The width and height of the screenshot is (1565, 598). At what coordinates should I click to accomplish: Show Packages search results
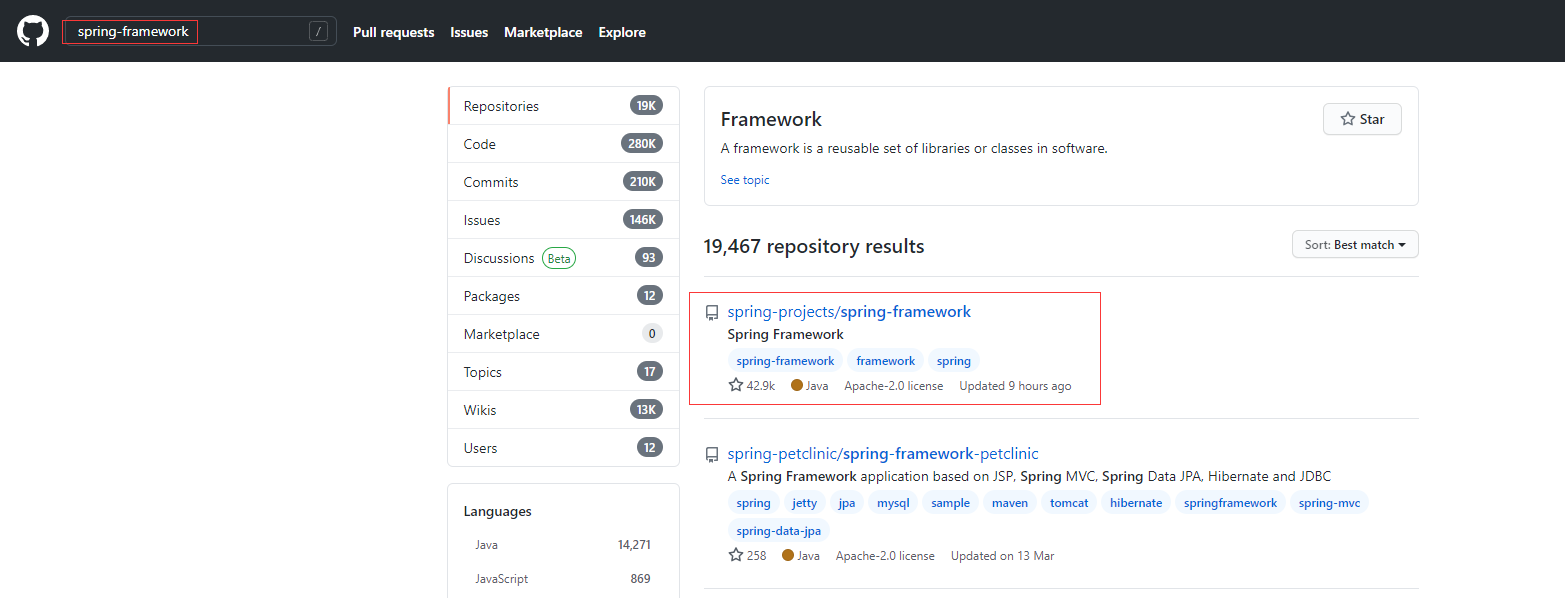coord(564,296)
